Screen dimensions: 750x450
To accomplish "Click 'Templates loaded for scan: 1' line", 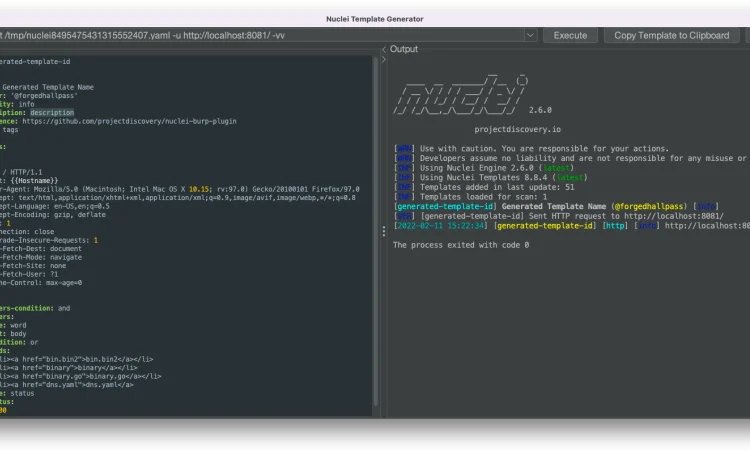I will click(470, 197).
